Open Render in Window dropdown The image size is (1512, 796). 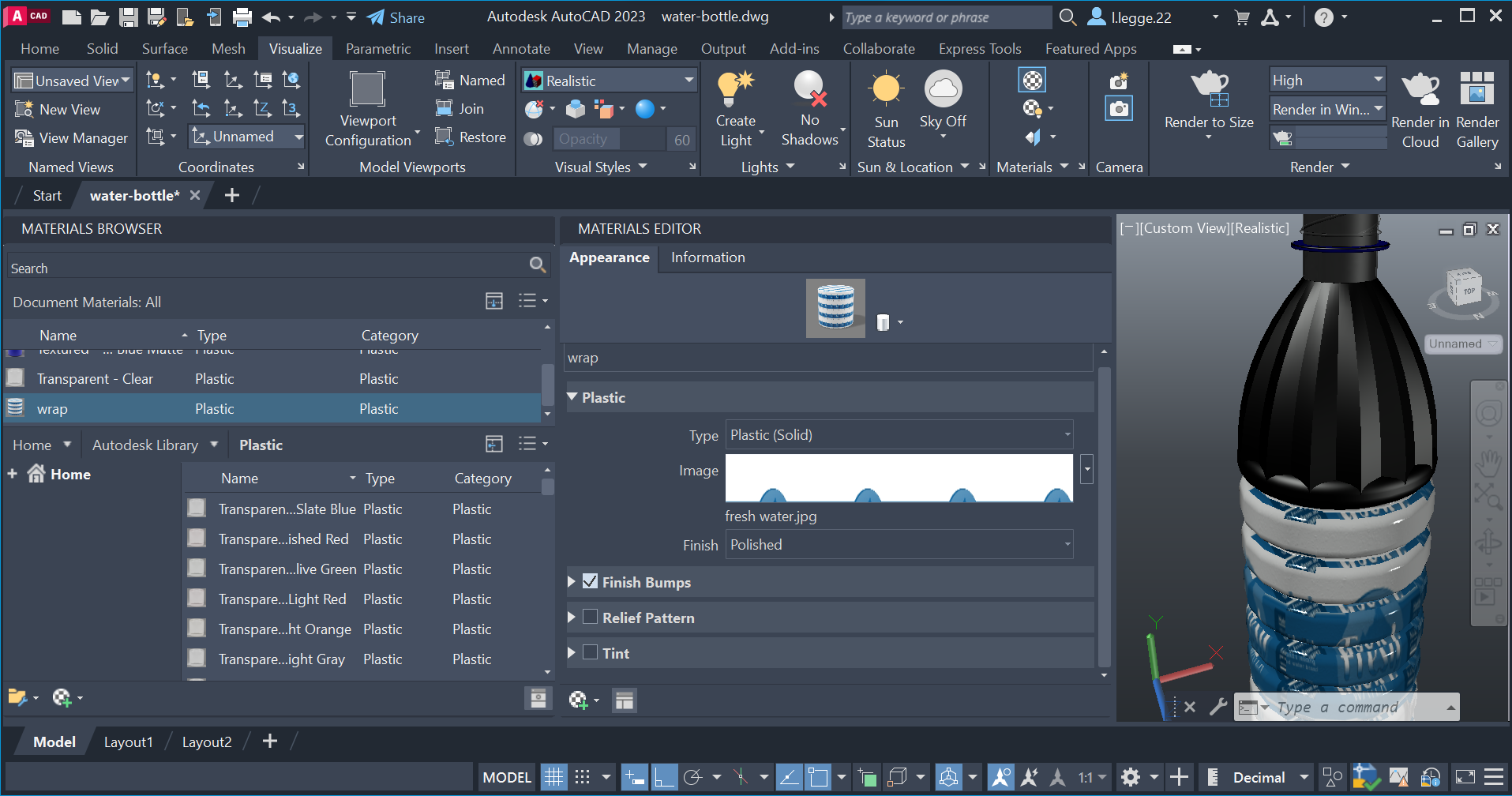(x=1327, y=109)
